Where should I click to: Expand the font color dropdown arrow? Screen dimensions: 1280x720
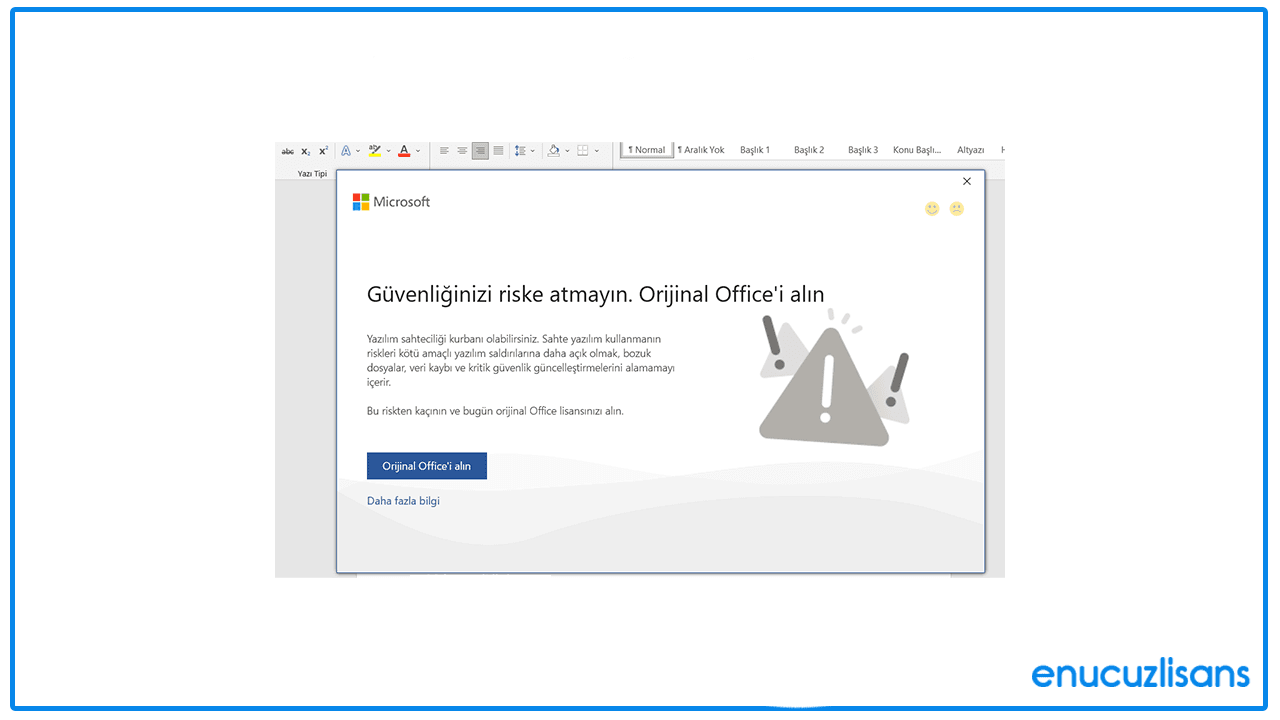point(417,151)
